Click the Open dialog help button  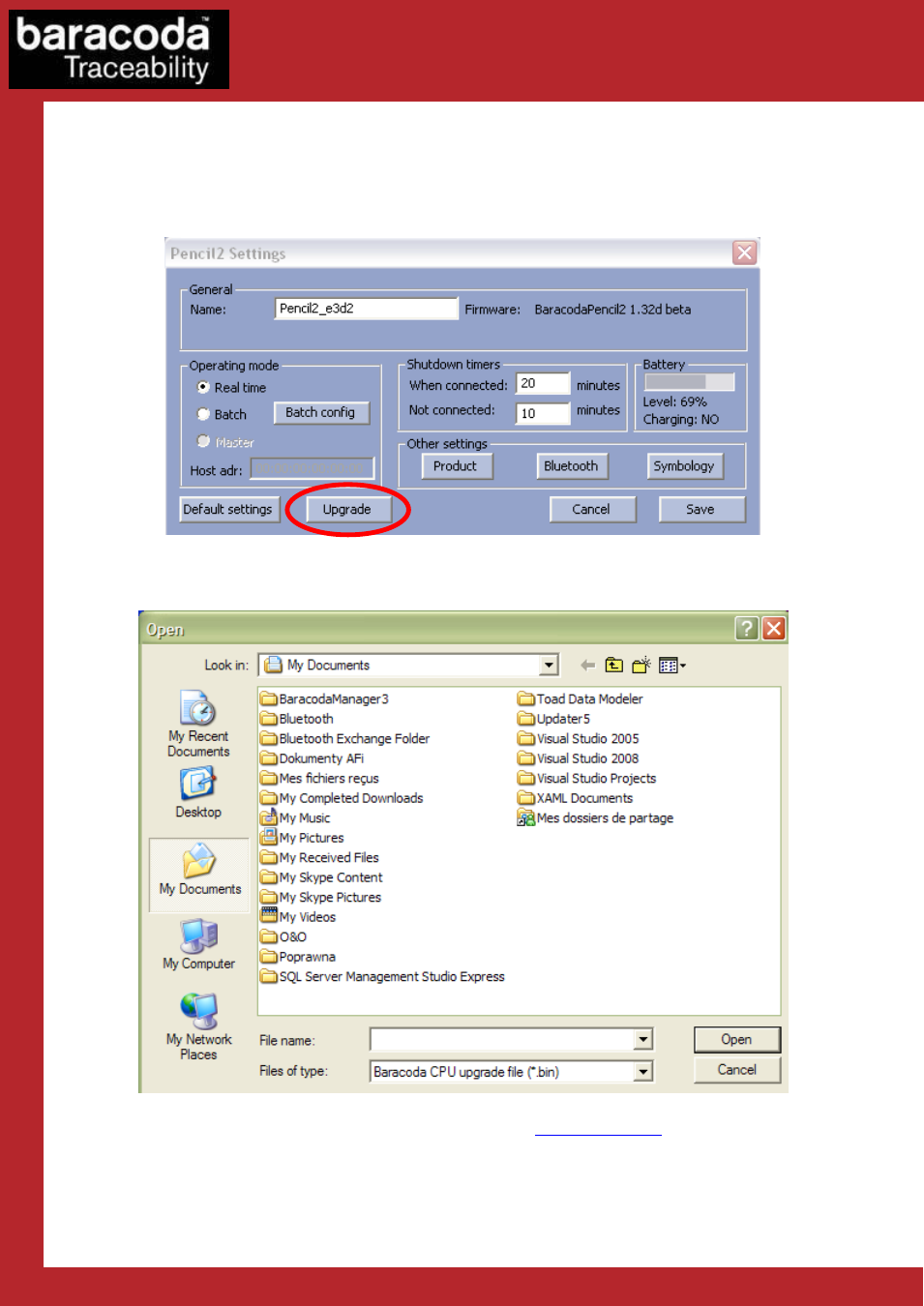coord(747,629)
